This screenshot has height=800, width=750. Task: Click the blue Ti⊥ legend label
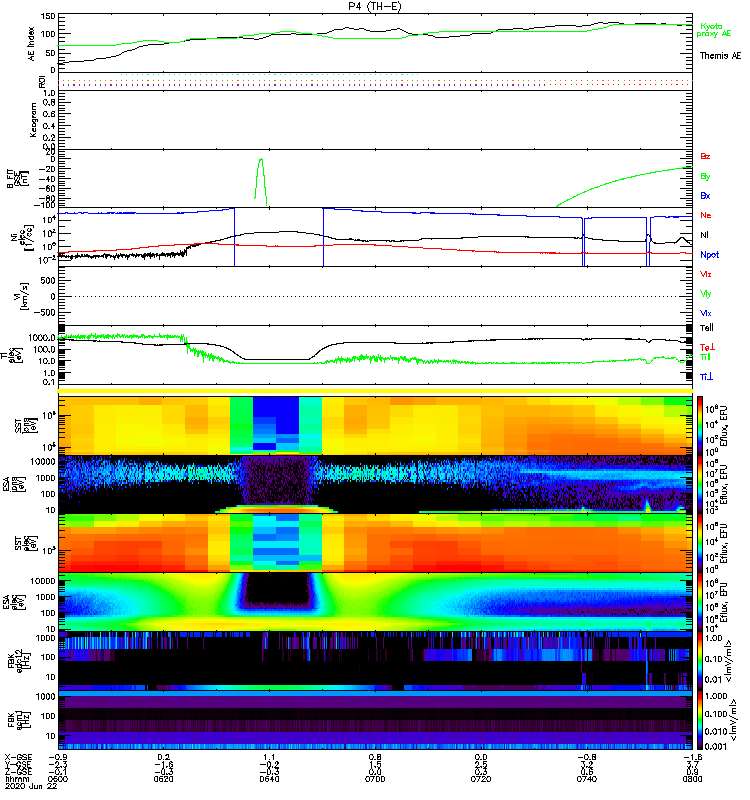point(706,377)
